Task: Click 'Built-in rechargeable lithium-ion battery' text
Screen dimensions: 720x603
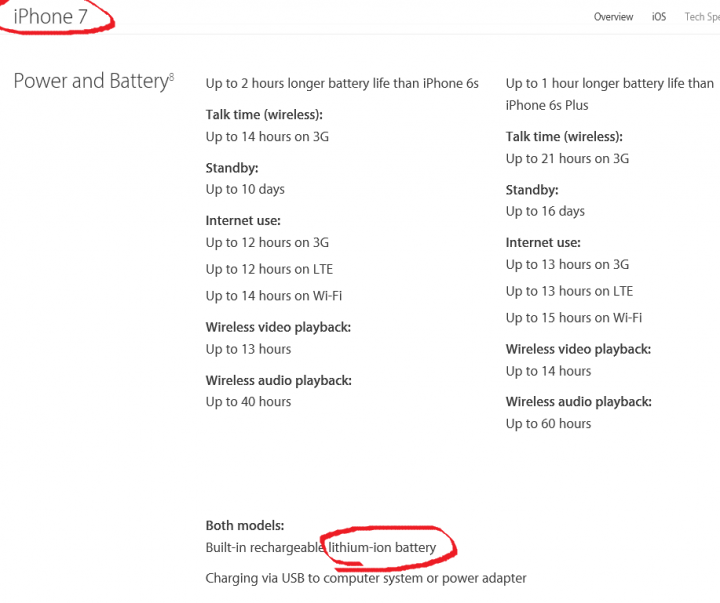Action: 321,548
